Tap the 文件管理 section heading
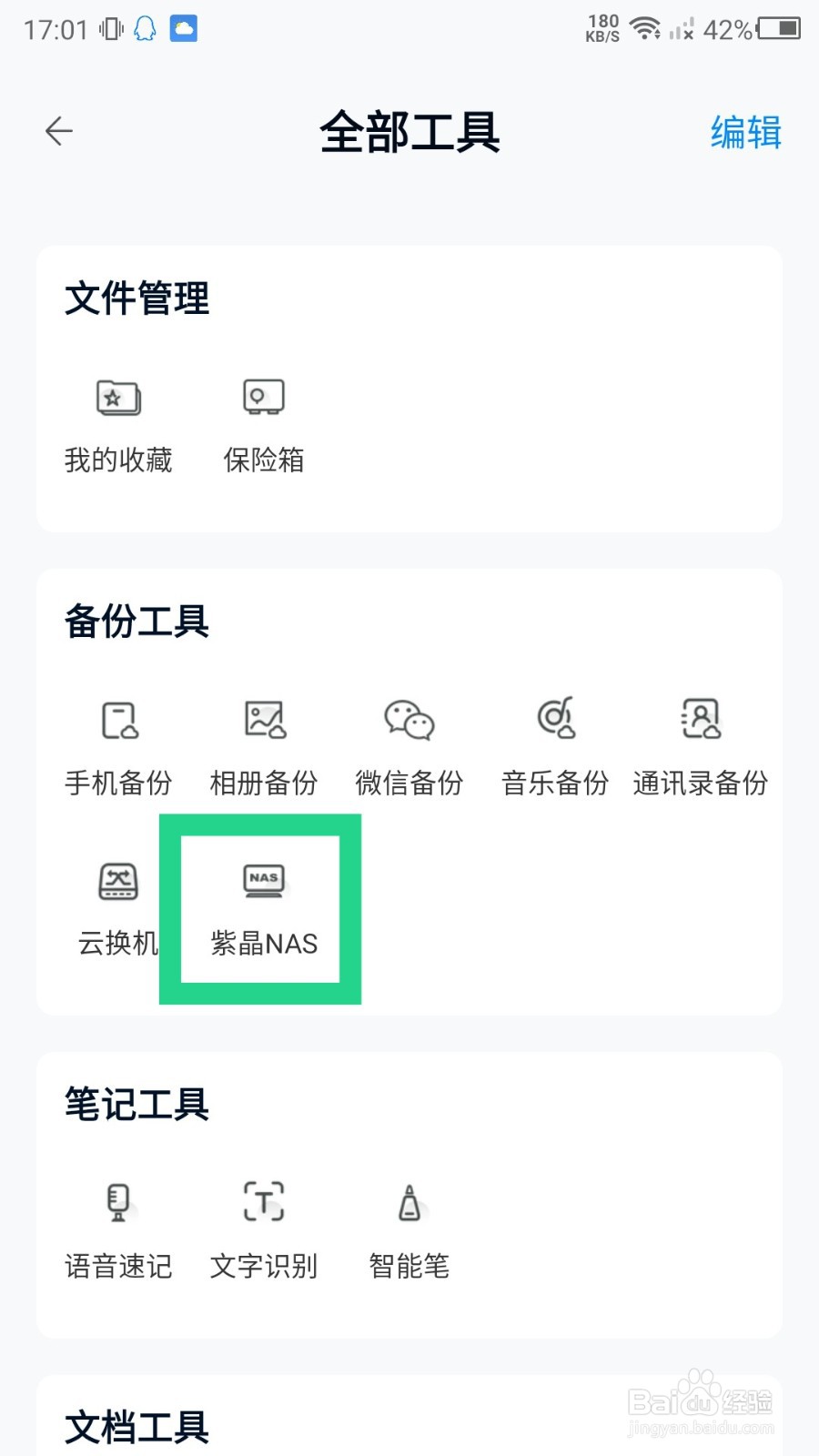 pos(137,298)
